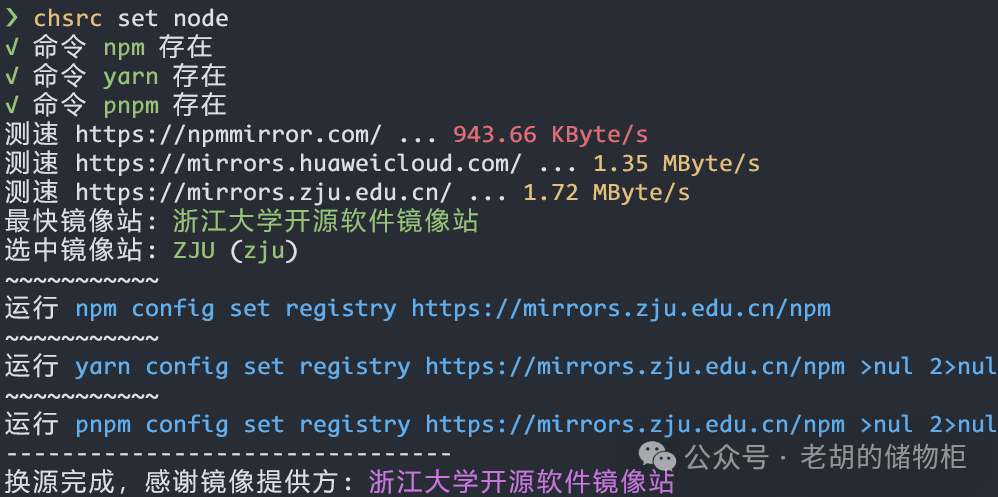Click the 老胡的储物柜 watermark text
This screenshot has width=998, height=497.
pyautogui.click(x=883, y=456)
